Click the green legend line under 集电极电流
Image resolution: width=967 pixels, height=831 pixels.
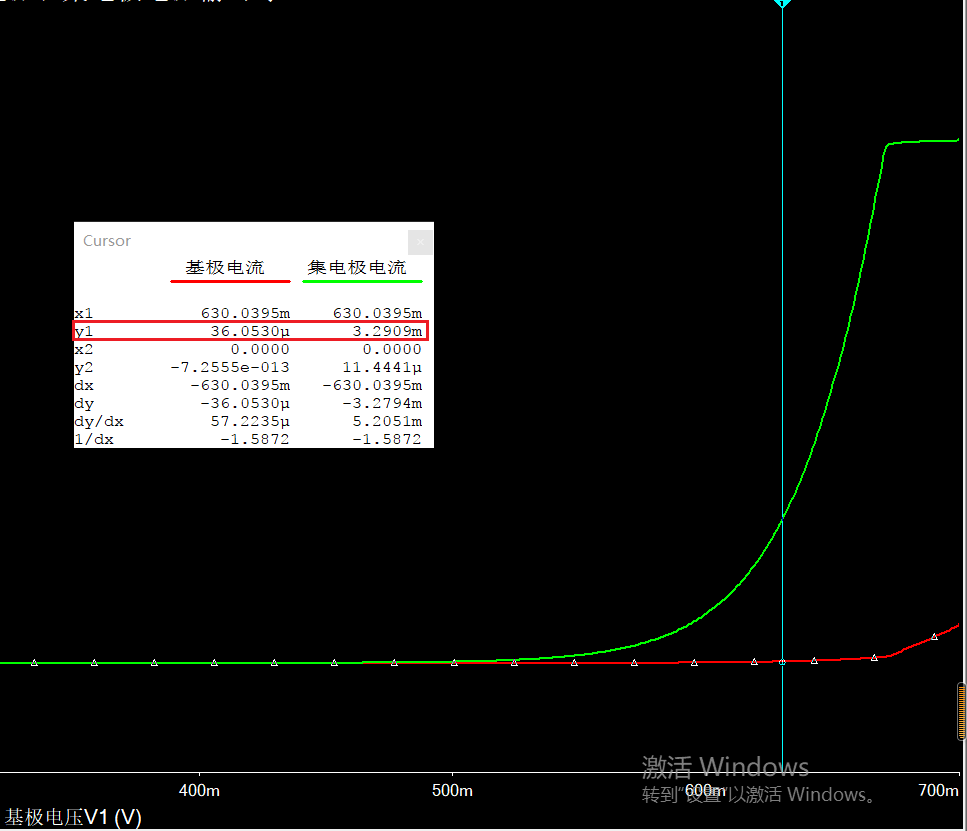point(362,281)
